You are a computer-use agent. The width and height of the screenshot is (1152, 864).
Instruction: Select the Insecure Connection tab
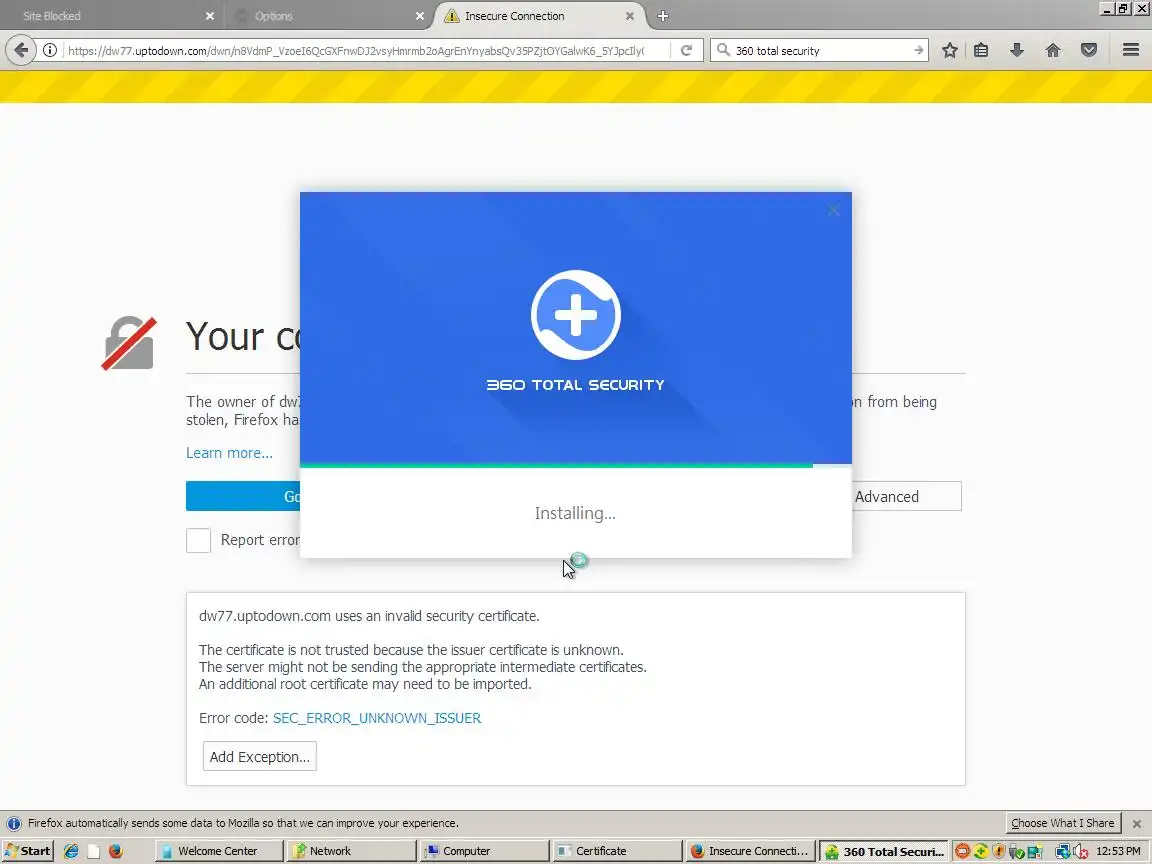point(540,15)
